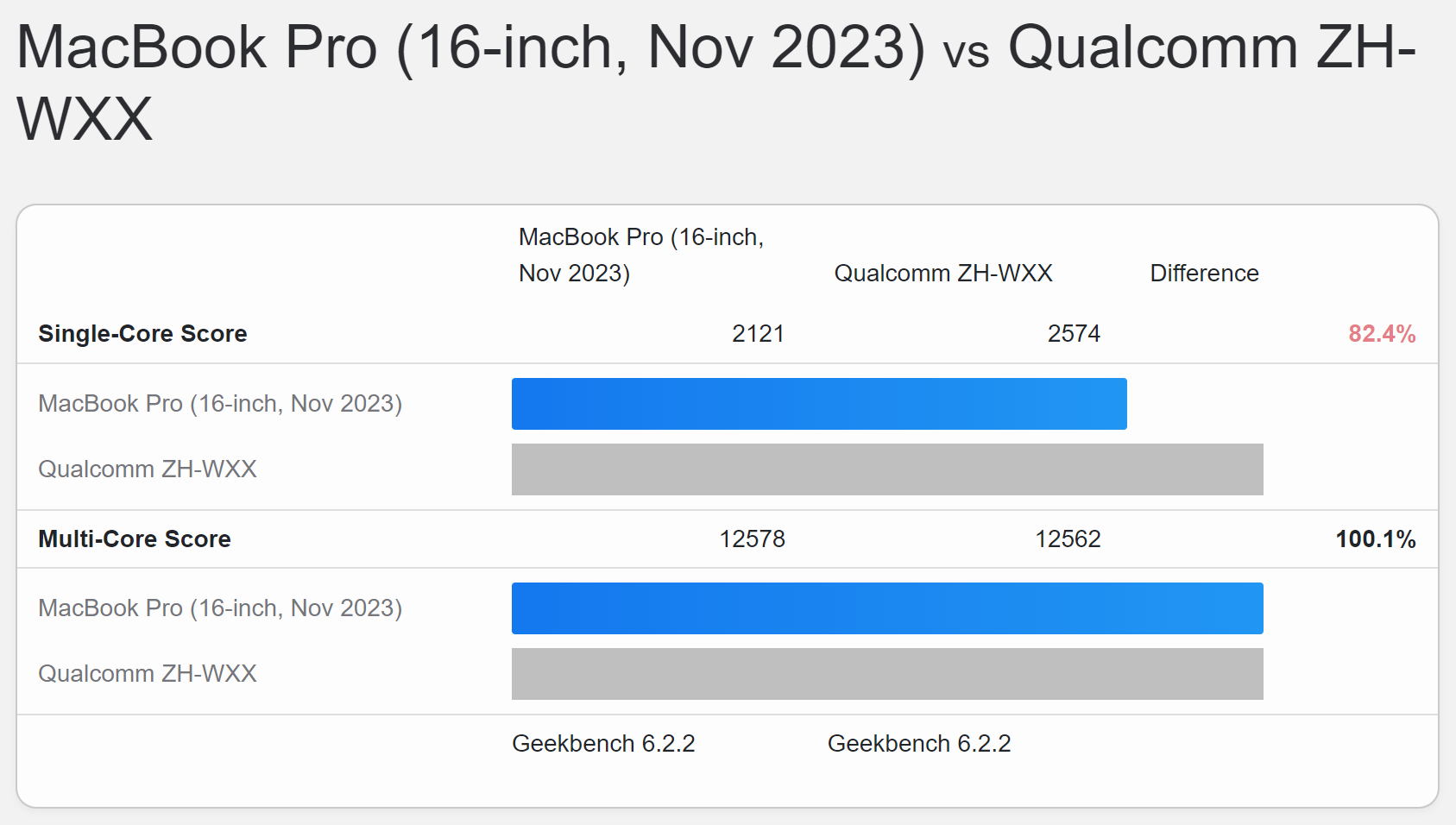This screenshot has width=1456, height=825.
Task: Click Geekbench 6.2.2 under the Qualcomm column
Action: tap(919, 744)
